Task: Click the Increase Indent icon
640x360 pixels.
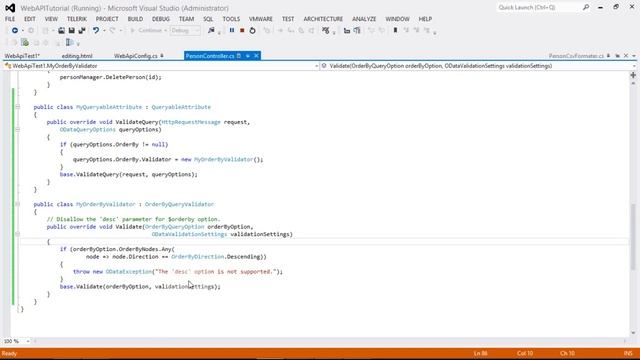Action: click(357, 31)
